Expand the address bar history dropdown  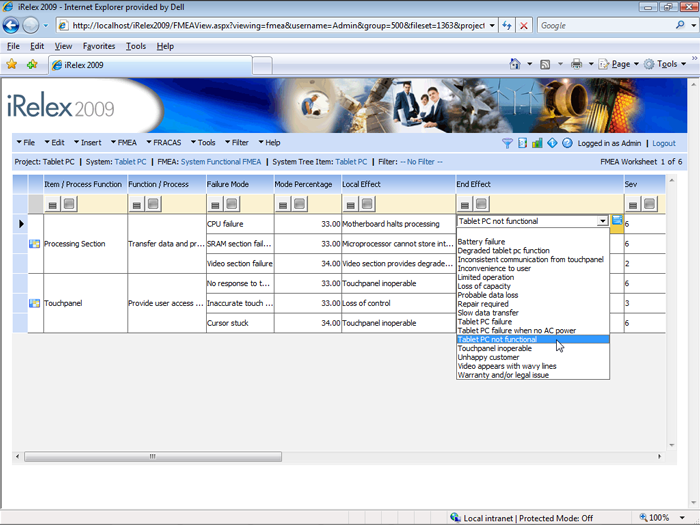click(492, 25)
